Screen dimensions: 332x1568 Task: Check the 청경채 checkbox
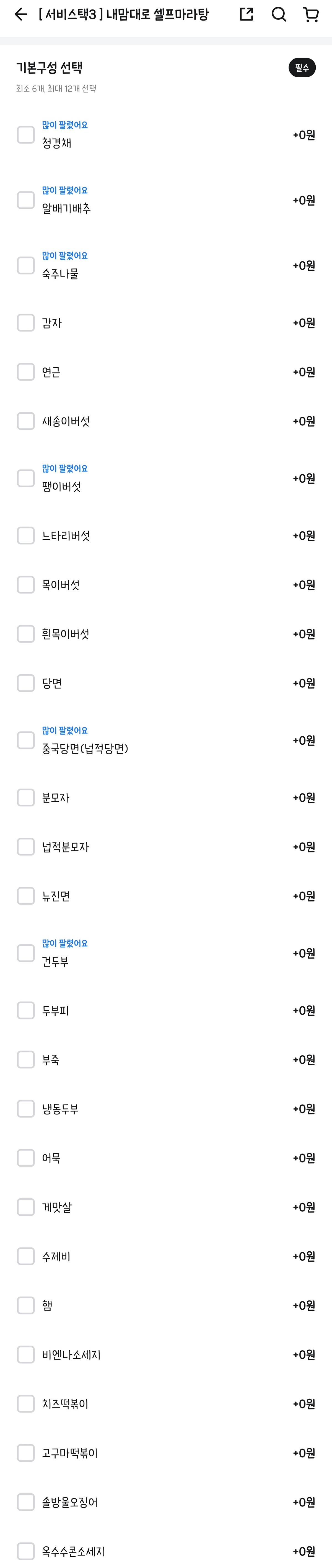click(x=25, y=135)
